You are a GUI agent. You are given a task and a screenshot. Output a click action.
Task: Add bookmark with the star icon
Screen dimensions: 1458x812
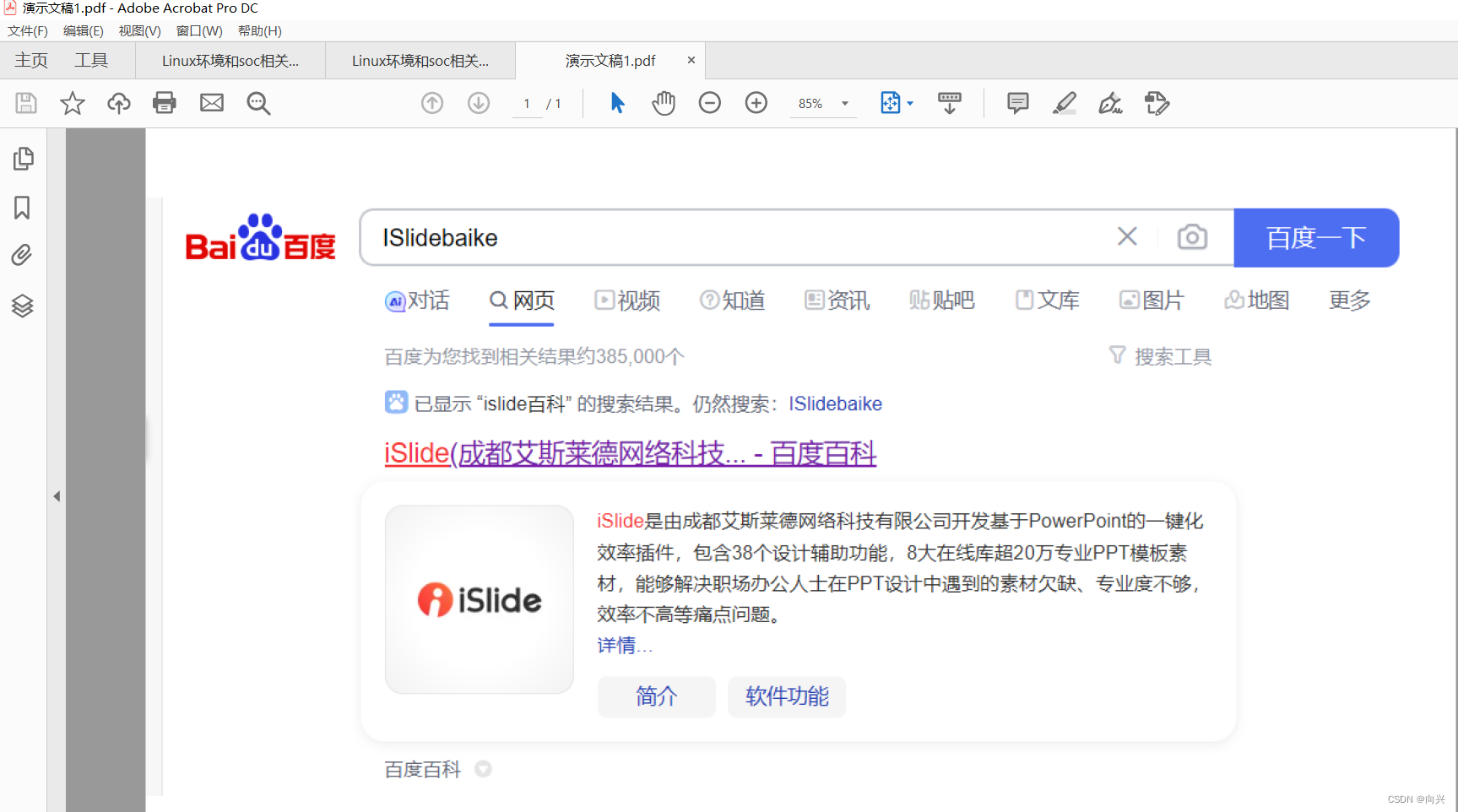pyautogui.click(x=73, y=103)
